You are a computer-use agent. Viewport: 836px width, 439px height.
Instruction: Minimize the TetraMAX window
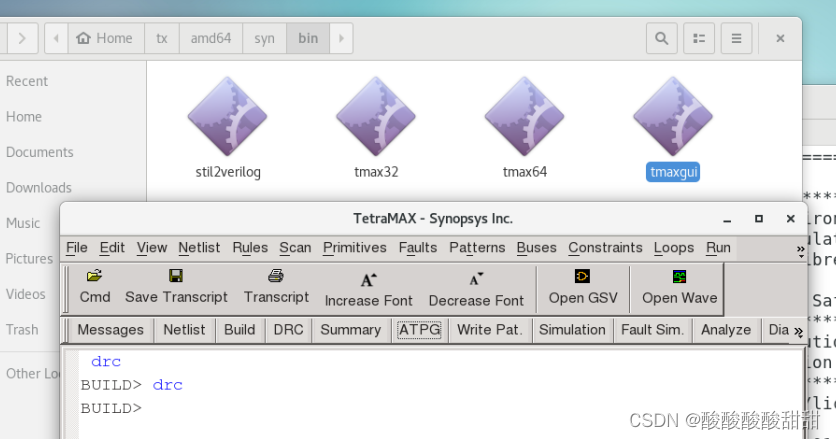click(727, 220)
